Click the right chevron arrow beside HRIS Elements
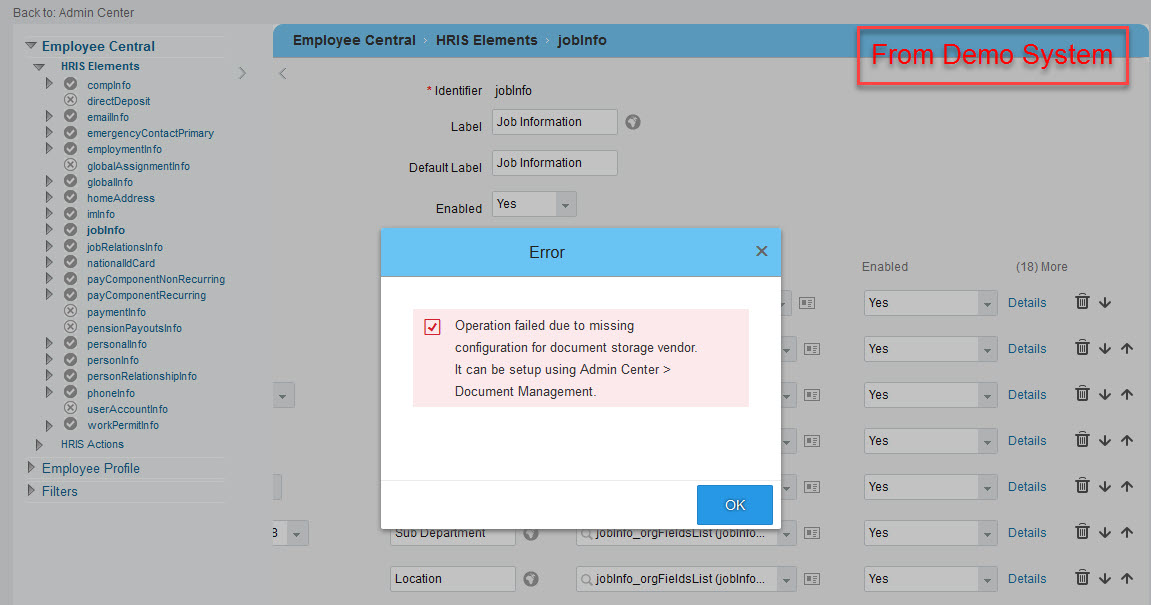The height and width of the screenshot is (605, 1151). point(242,73)
